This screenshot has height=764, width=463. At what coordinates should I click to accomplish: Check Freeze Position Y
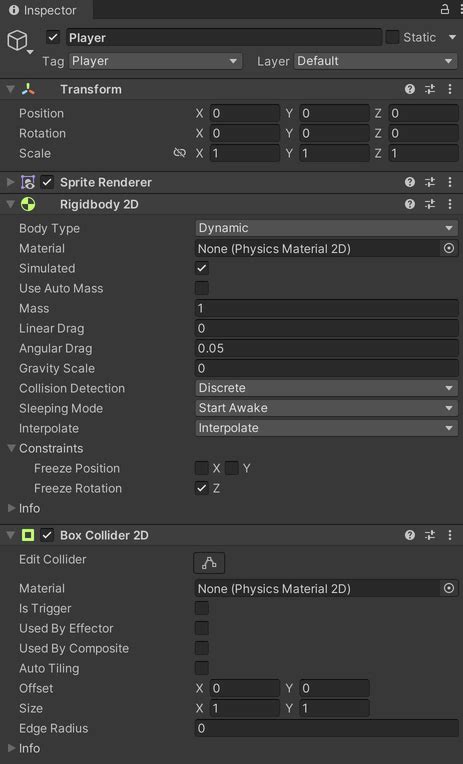(232, 468)
